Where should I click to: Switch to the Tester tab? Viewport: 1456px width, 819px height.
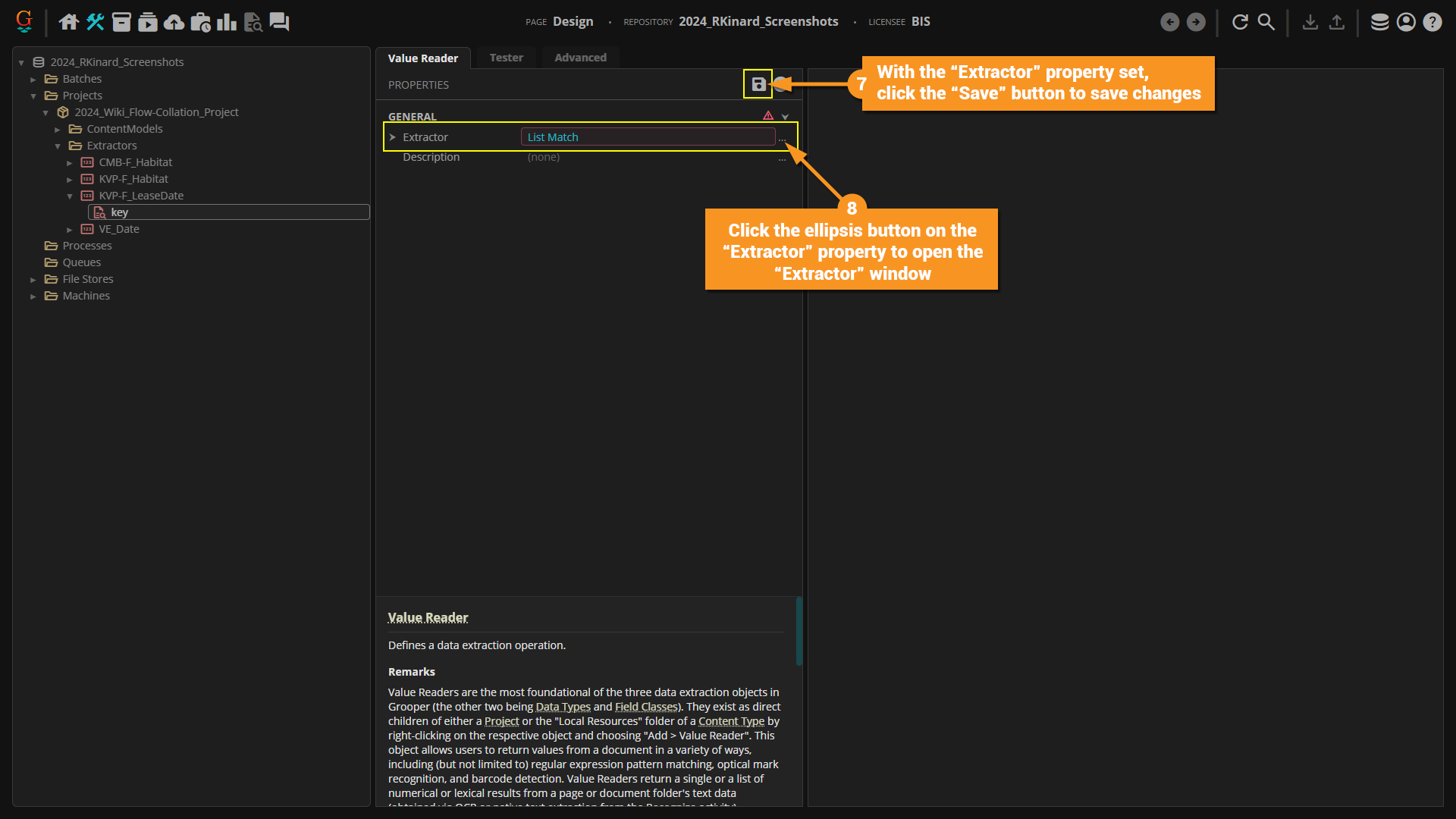[x=506, y=58]
